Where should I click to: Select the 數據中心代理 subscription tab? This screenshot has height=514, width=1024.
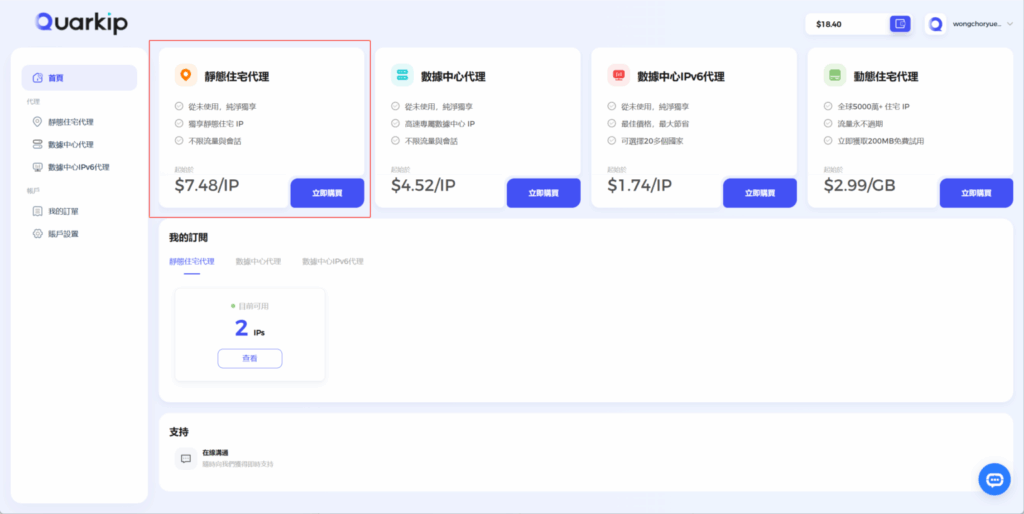258,261
